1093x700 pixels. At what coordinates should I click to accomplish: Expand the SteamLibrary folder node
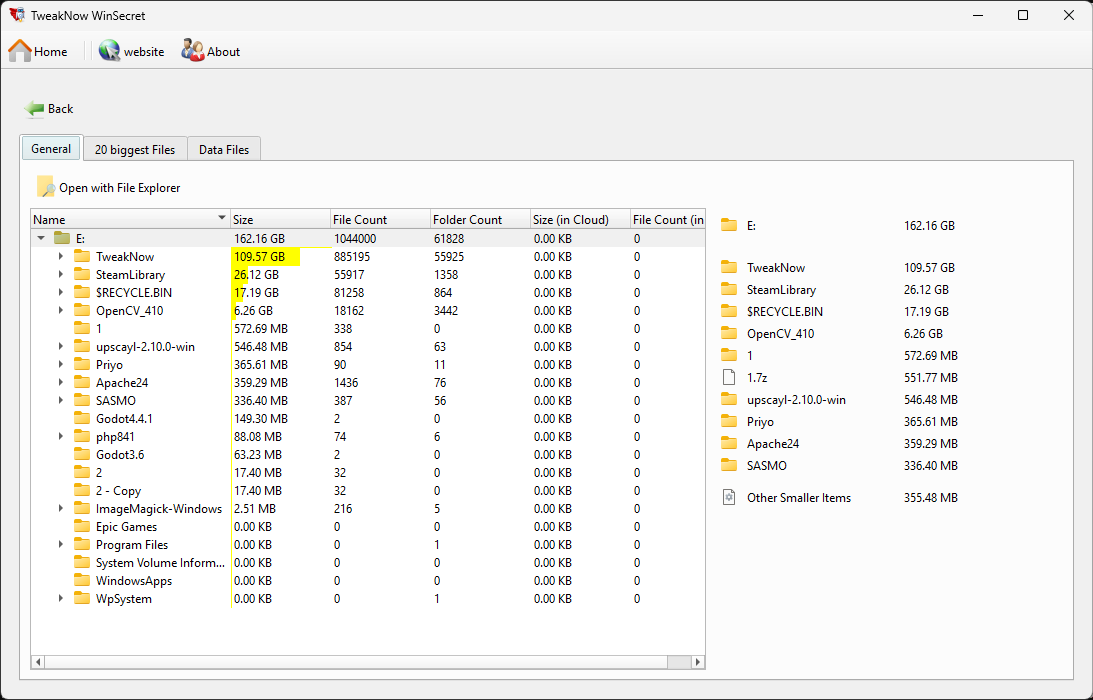pyautogui.click(x=61, y=275)
